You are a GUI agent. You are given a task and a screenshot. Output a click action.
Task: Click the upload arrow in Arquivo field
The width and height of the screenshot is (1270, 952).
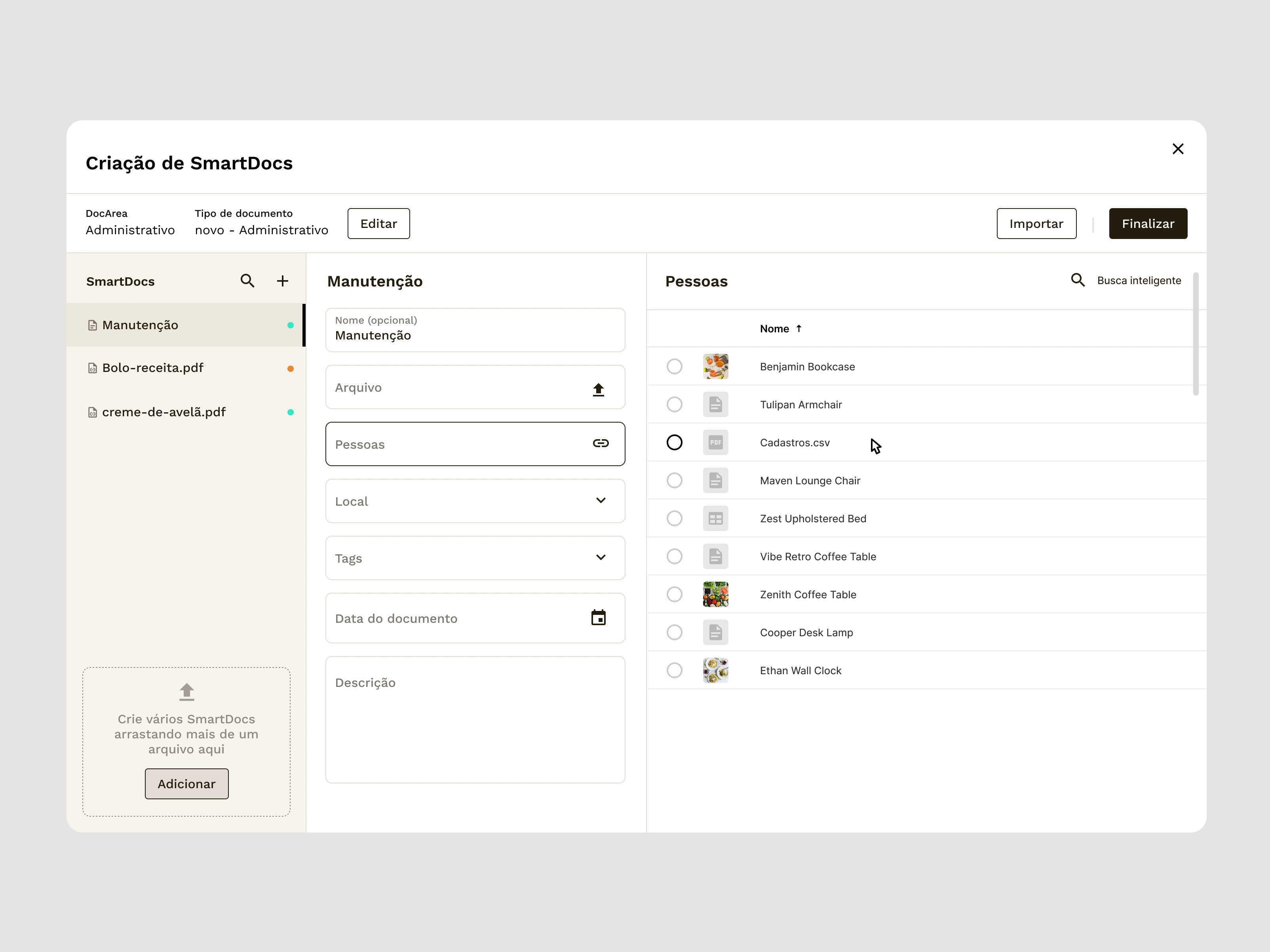point(598,390)
